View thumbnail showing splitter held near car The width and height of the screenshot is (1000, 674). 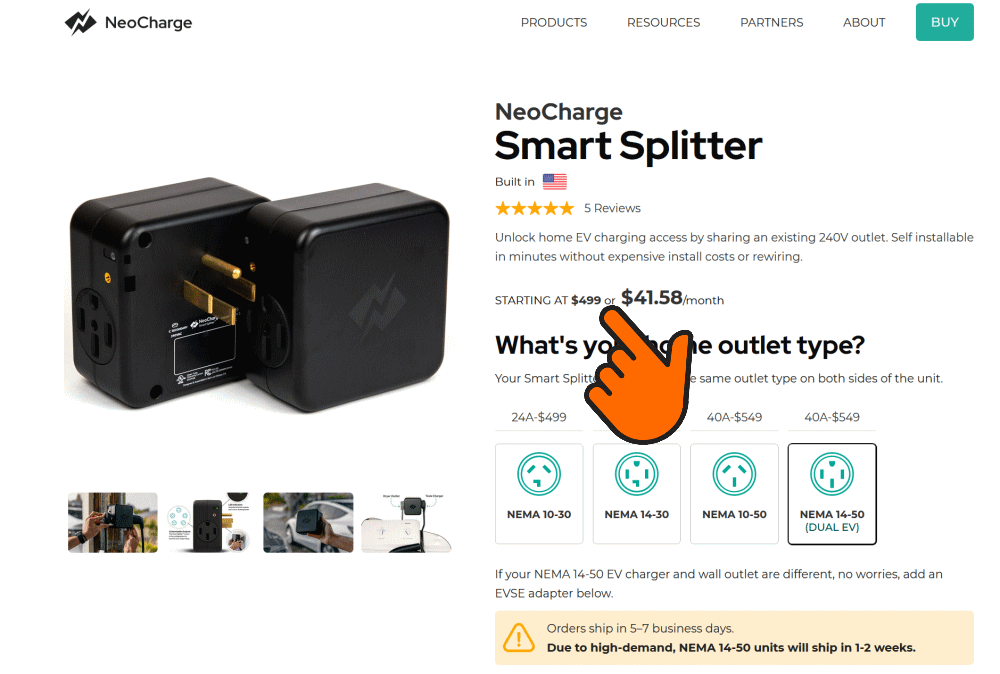pos(308,522)
